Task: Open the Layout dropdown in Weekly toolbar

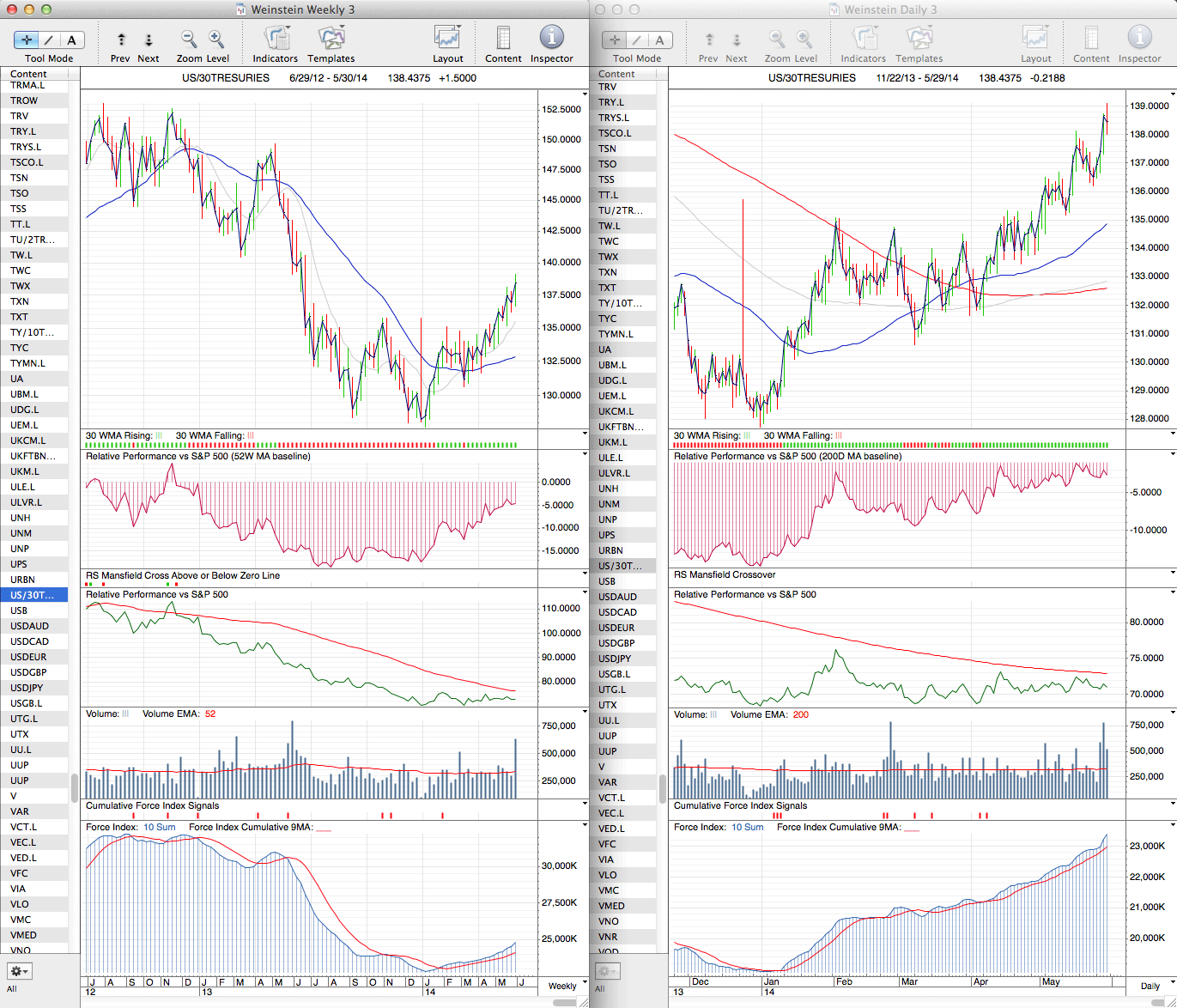Action: 447,38
